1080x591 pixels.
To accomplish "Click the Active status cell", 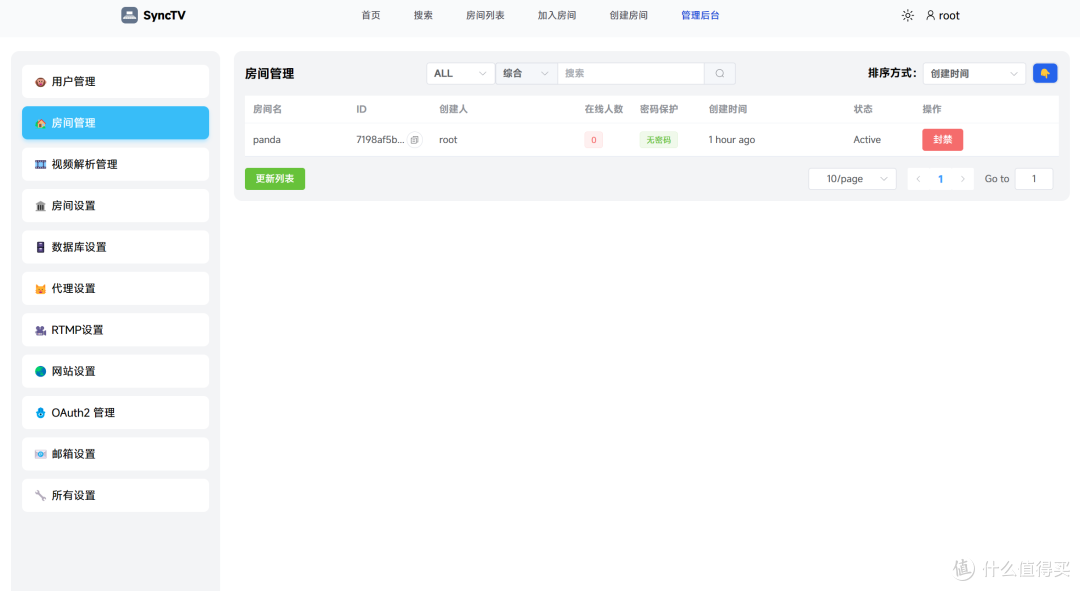I will click(x=866, y=140).
